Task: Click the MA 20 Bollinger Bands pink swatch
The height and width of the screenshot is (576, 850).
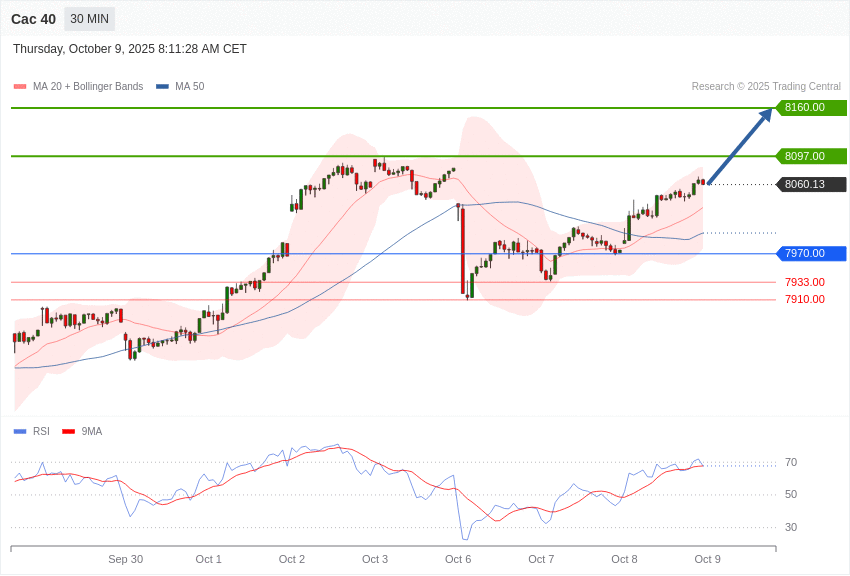Action: (19, 87)
